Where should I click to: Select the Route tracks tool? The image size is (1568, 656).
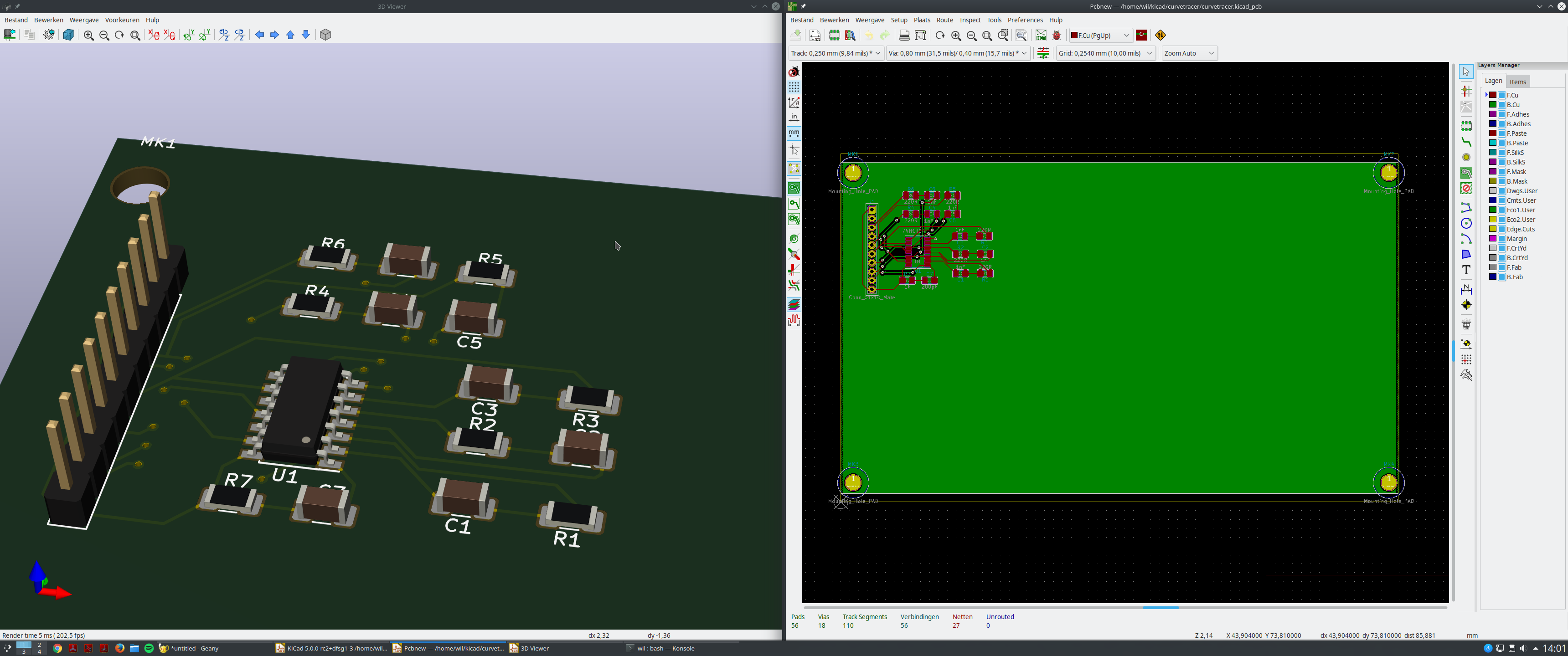click(x=1466, y=142)
